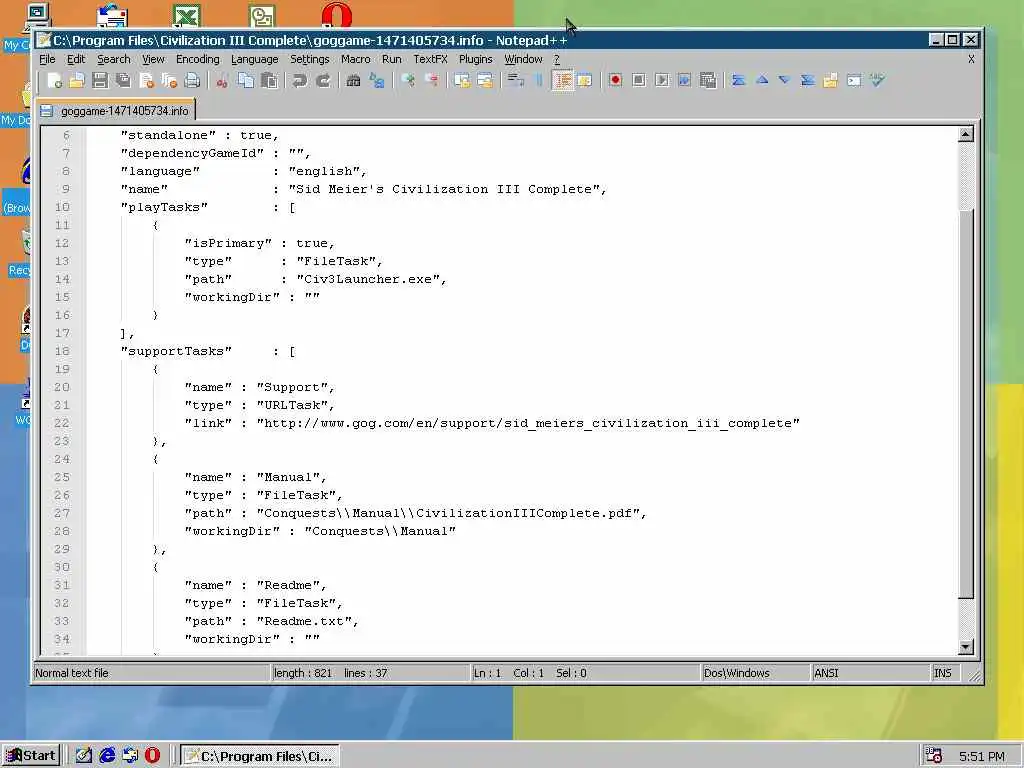Click the Save recorded macro icon

(x=708, y=80)
